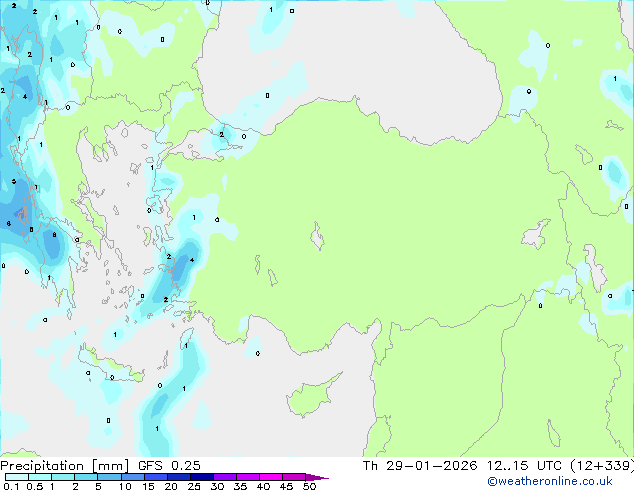The height and width of the screenshot is (490, 634).
Task: Click the "Th 29-01-2026" date text
Action: 420,466
